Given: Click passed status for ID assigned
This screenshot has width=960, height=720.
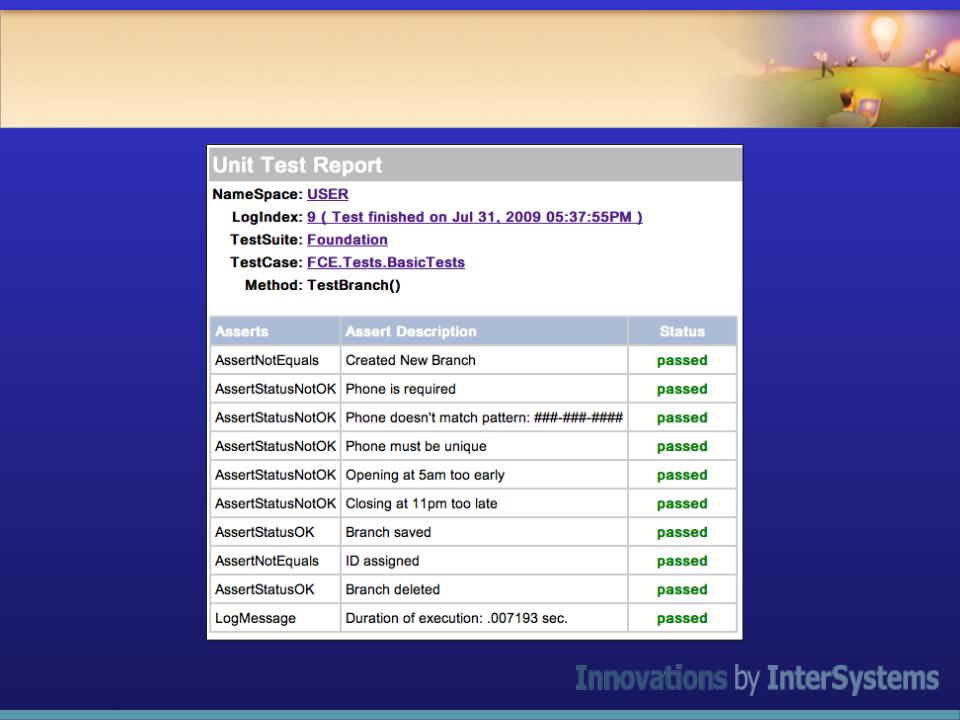Looking at the screenshot, I should coord(682,561).
